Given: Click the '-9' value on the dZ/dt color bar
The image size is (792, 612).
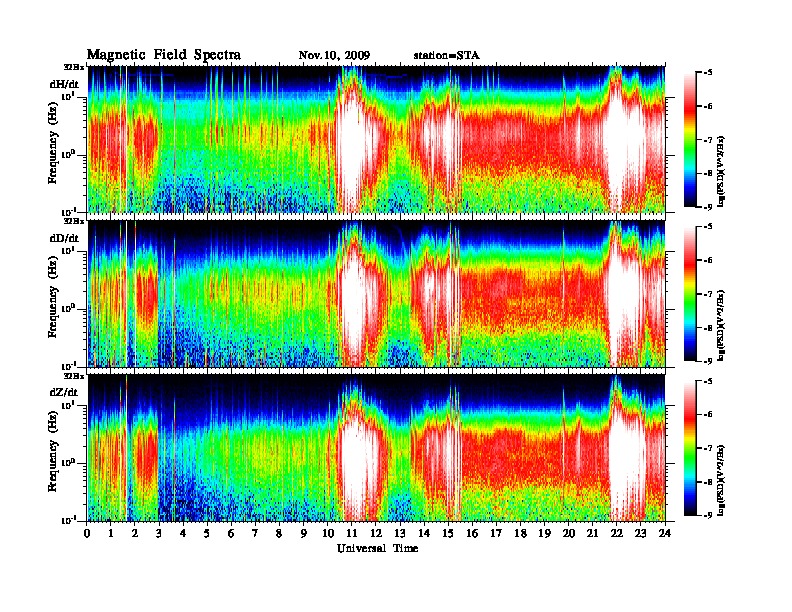Looking at the screenshot, I should click(x=708, y=516).
